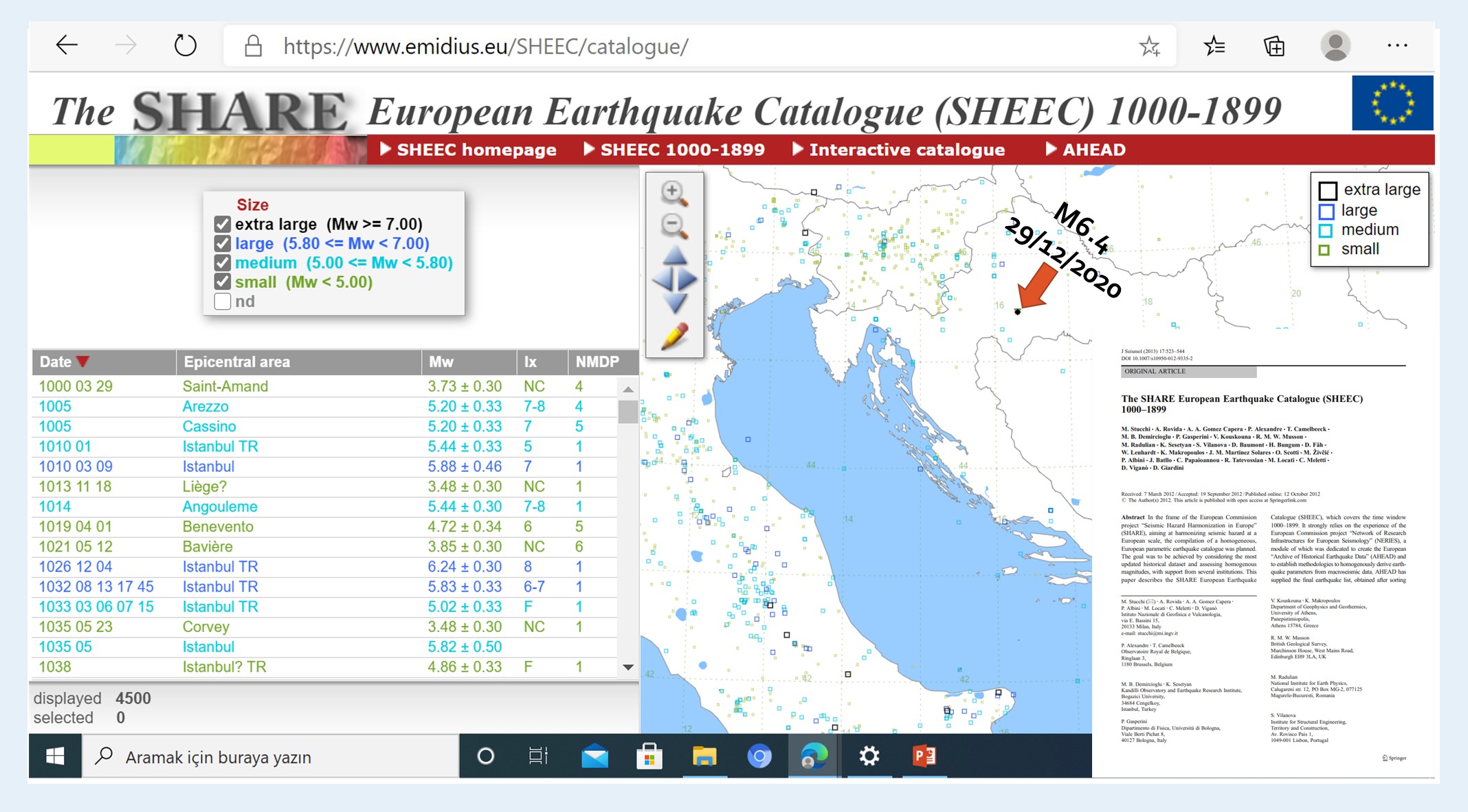The height and width of the screenshot is (812, 1468).
Task: Pan the map left arrow
Action: click(661, 280)
